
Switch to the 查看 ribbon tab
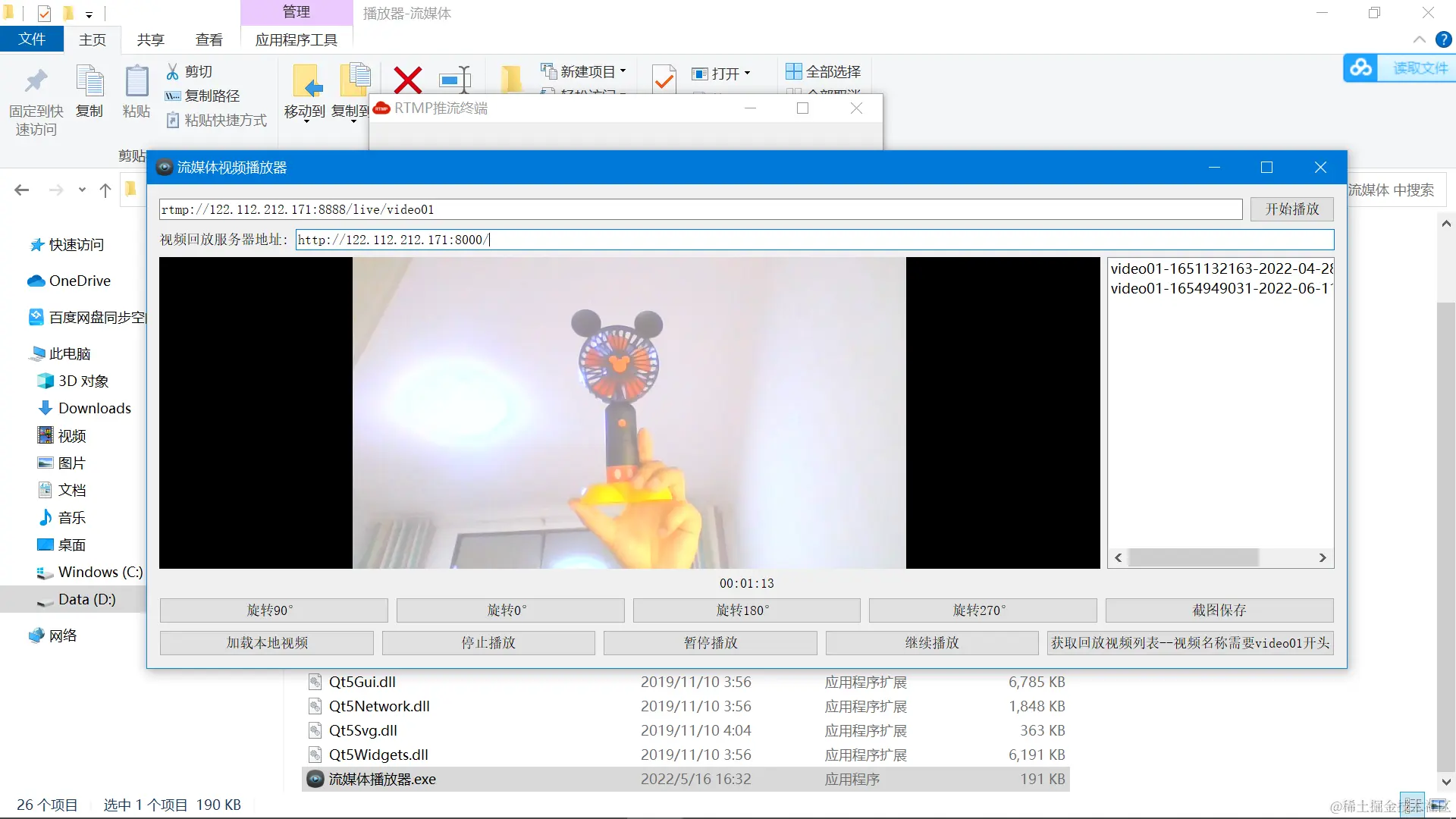coord(209,39)
